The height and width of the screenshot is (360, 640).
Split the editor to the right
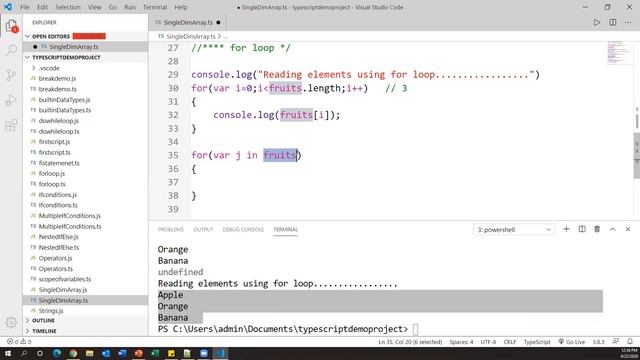tap(613, 22)
